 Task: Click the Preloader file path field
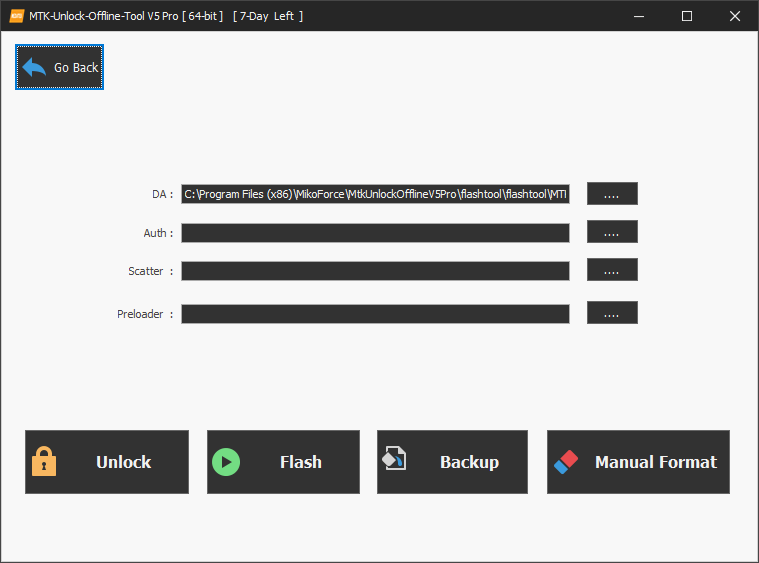tap(375, 314)
